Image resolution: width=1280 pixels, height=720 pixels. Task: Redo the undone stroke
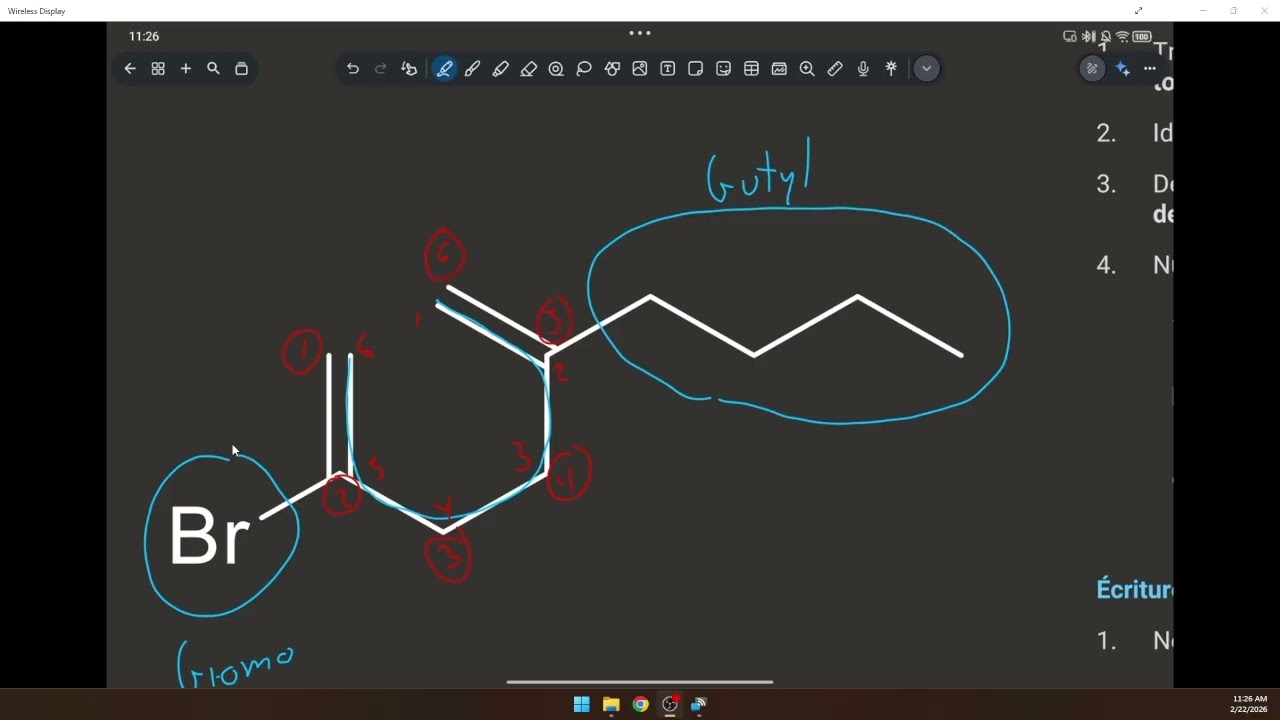click(x=380, y=69)
